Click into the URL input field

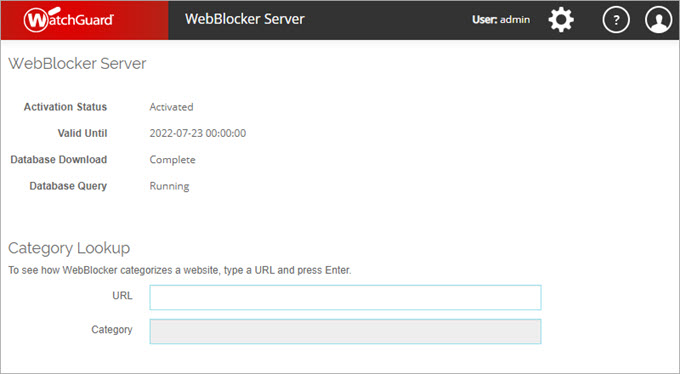(x=345, y=297)
